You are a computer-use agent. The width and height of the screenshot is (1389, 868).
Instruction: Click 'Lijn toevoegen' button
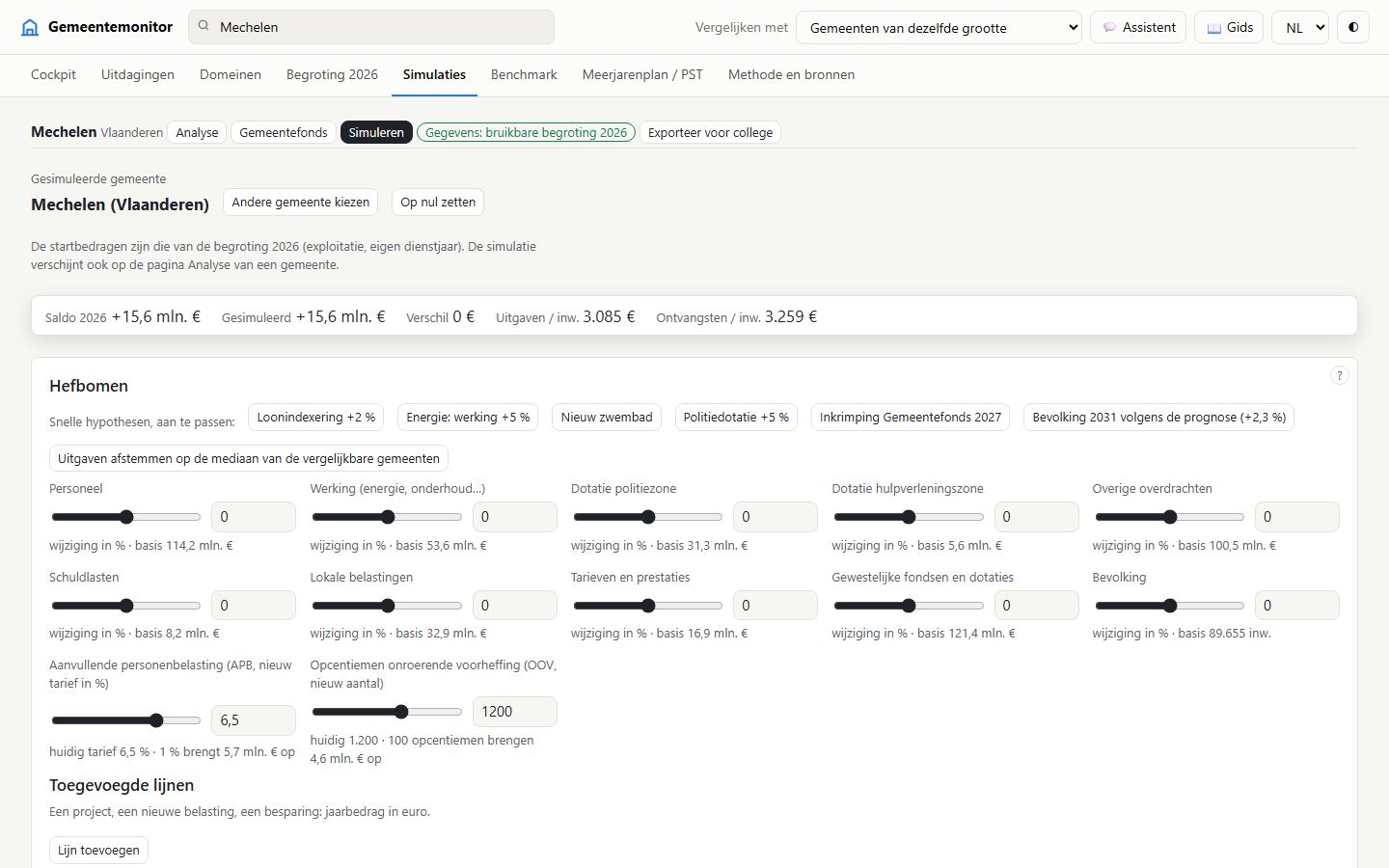tap(98, 850)
